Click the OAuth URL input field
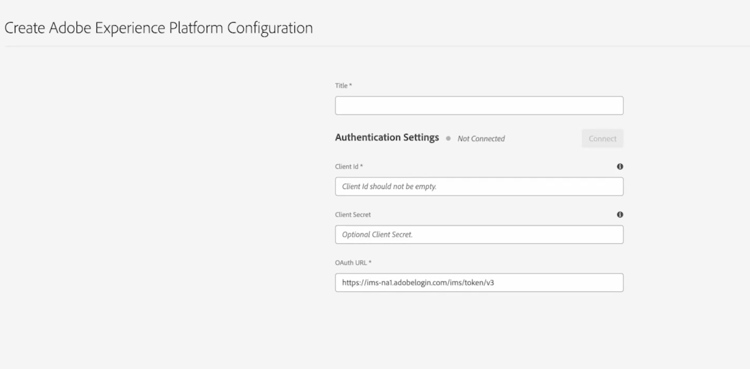The width and height of the screenshot is (750, 369). tap(479, 282)
